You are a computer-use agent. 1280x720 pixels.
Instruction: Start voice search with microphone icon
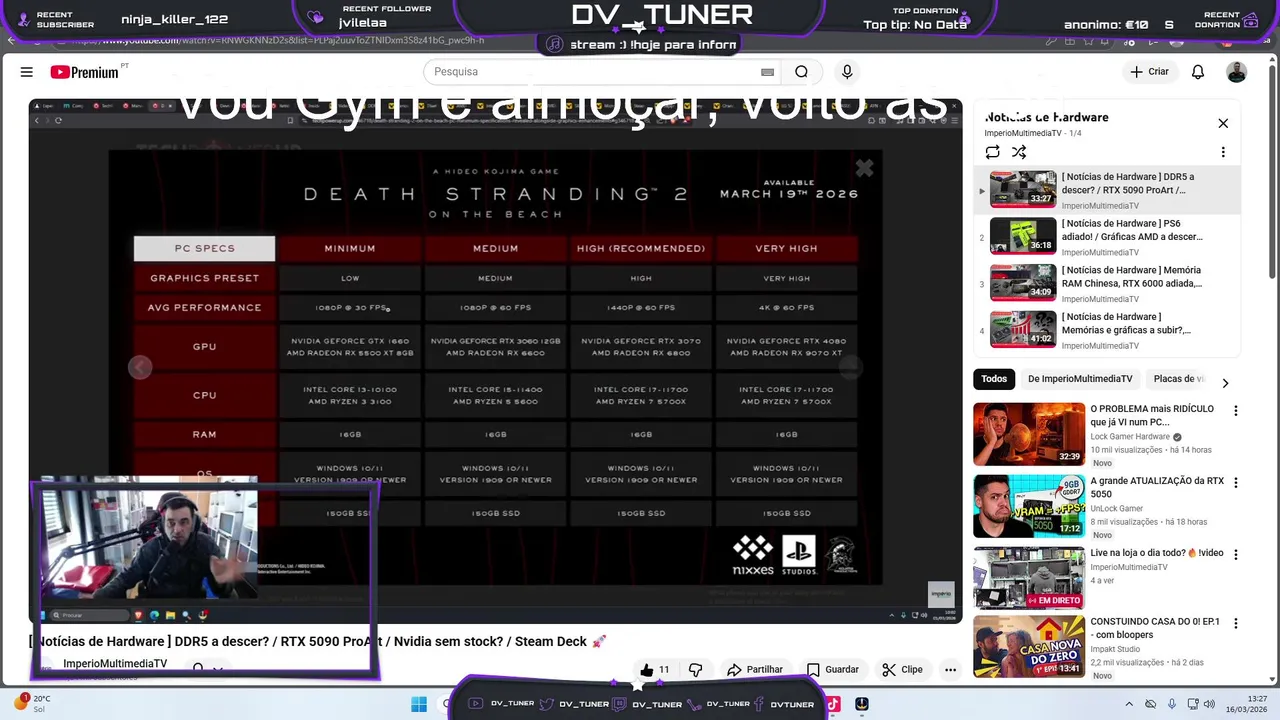tap(847, 72)
